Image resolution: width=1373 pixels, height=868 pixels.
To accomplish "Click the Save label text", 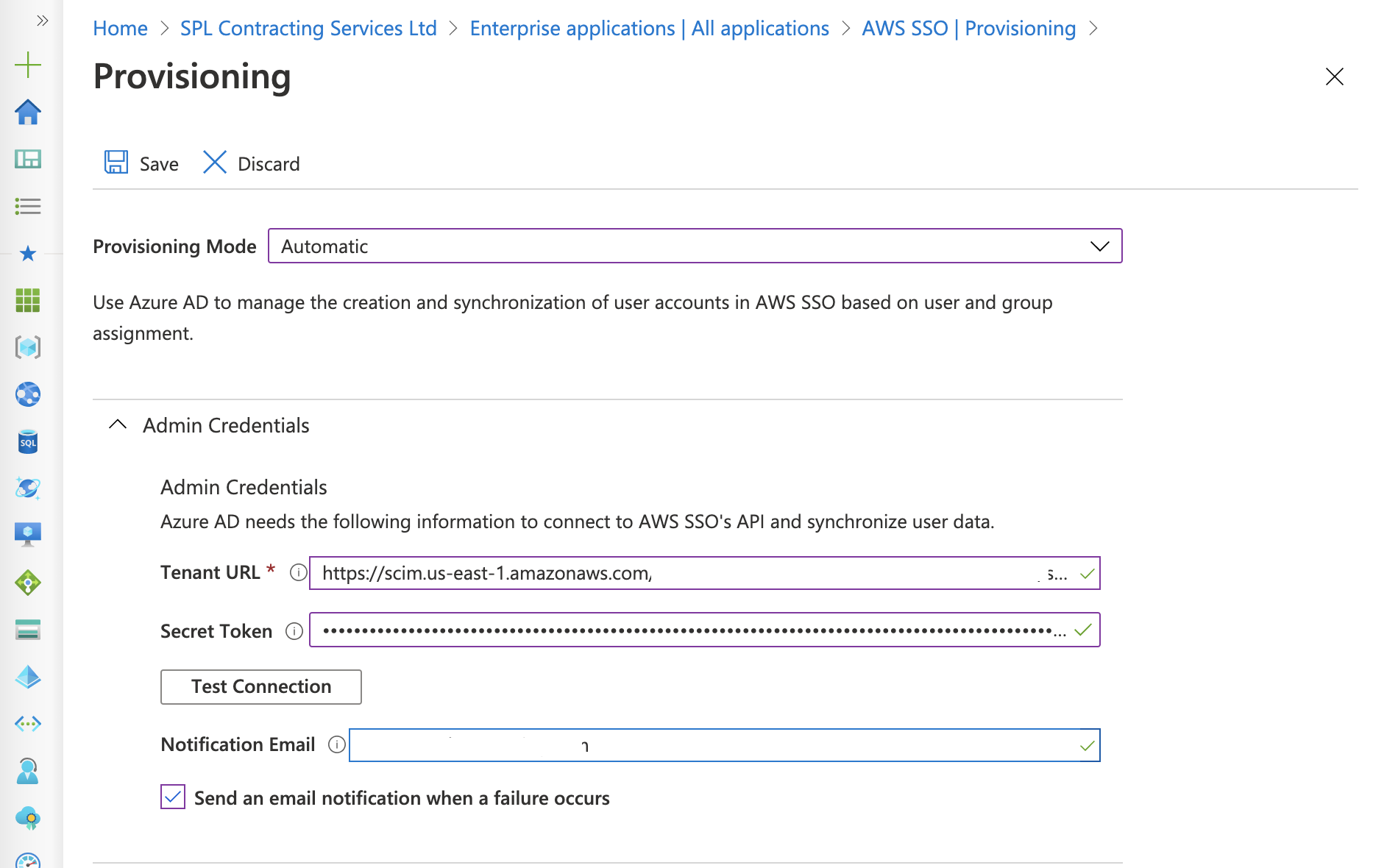I will point(159,164).
